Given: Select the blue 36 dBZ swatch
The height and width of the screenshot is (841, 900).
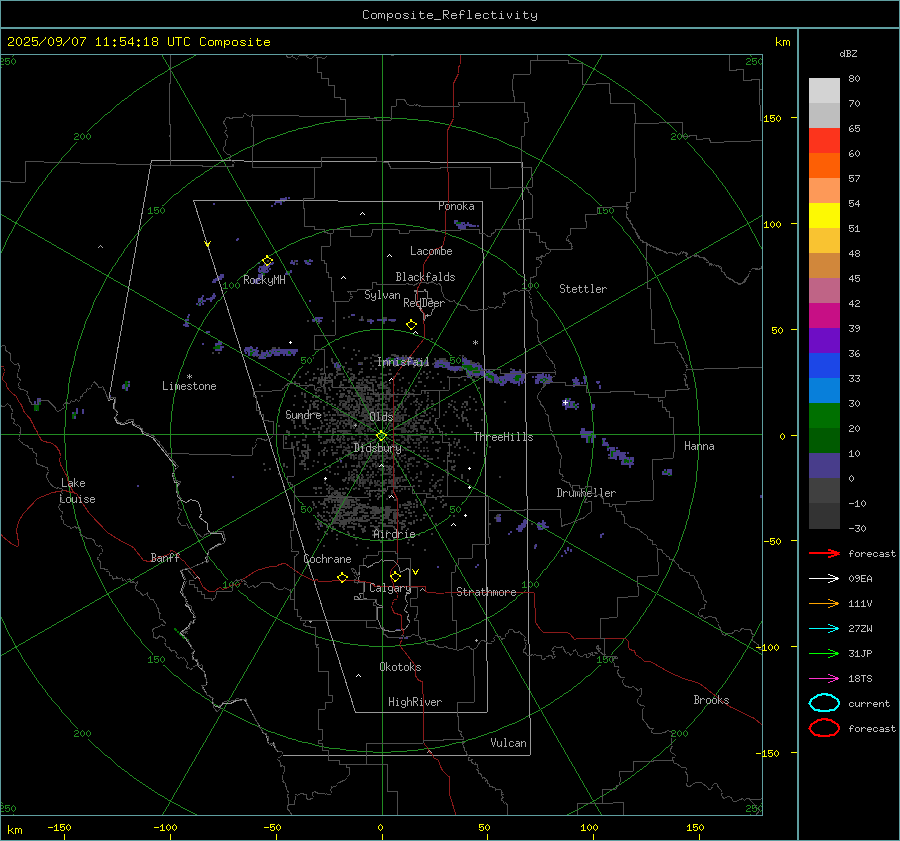Looking at the screenshot, I should [x=824, y=365].
